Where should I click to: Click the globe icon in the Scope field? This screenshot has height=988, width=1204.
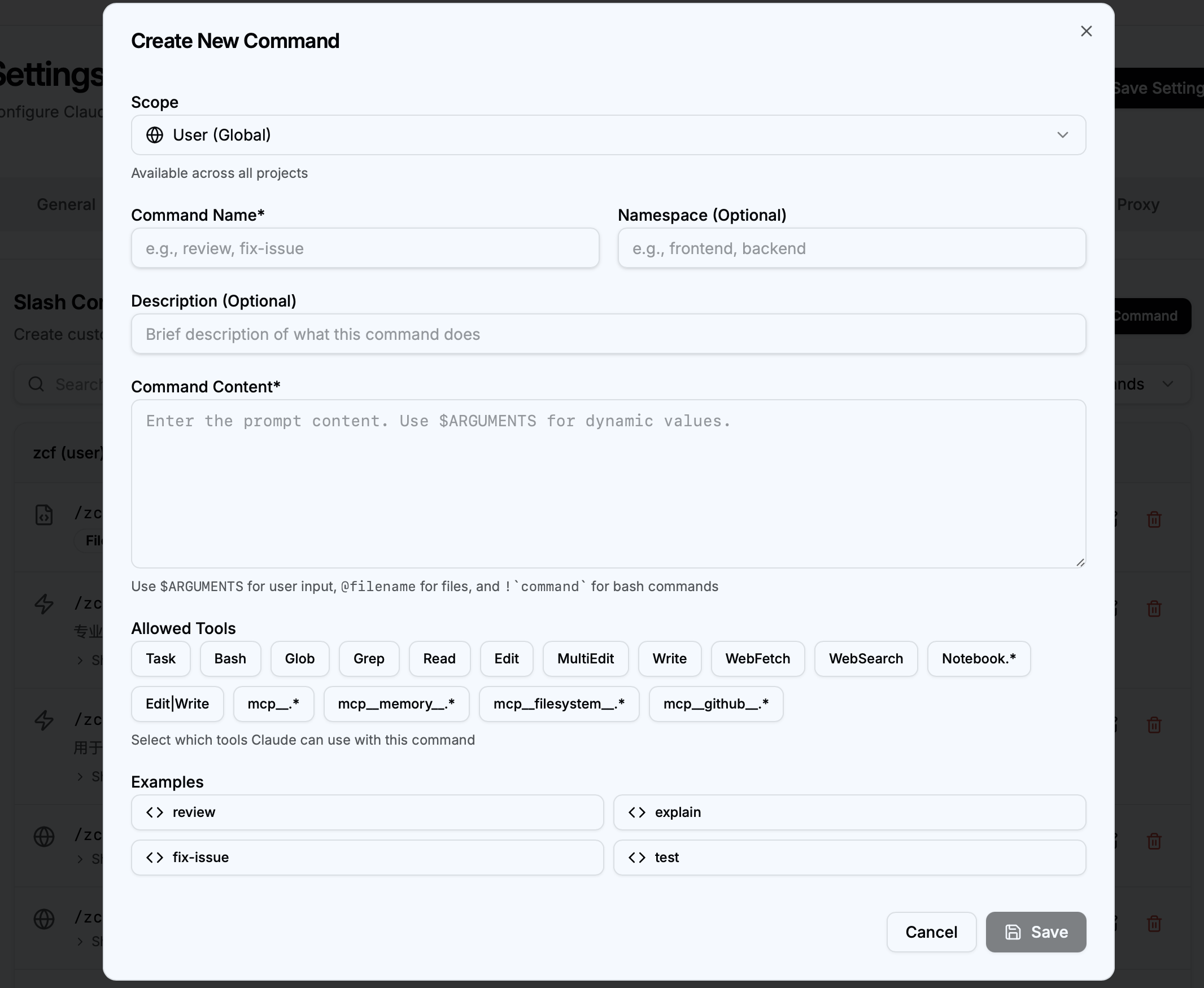[155, 135]
